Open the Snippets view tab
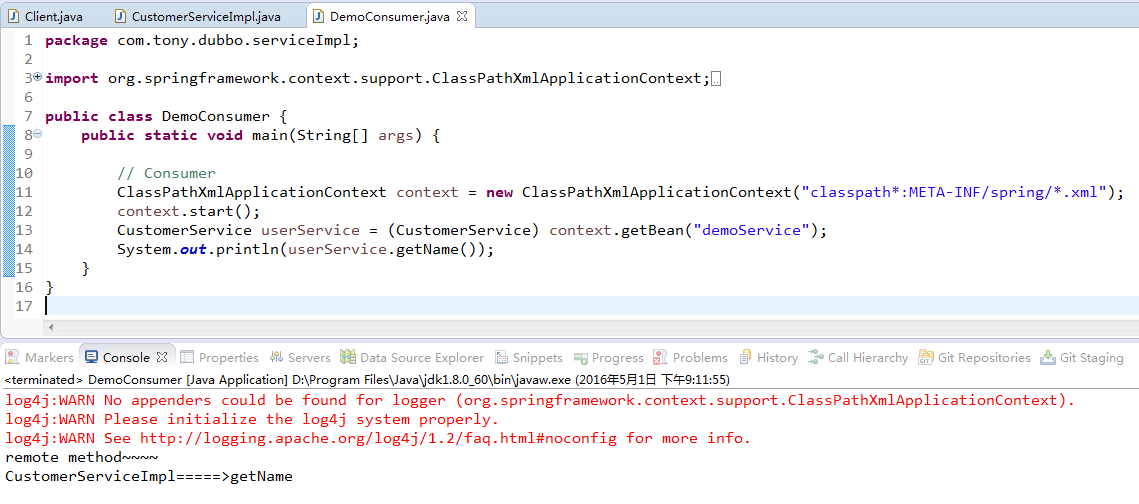 point(529,357)
